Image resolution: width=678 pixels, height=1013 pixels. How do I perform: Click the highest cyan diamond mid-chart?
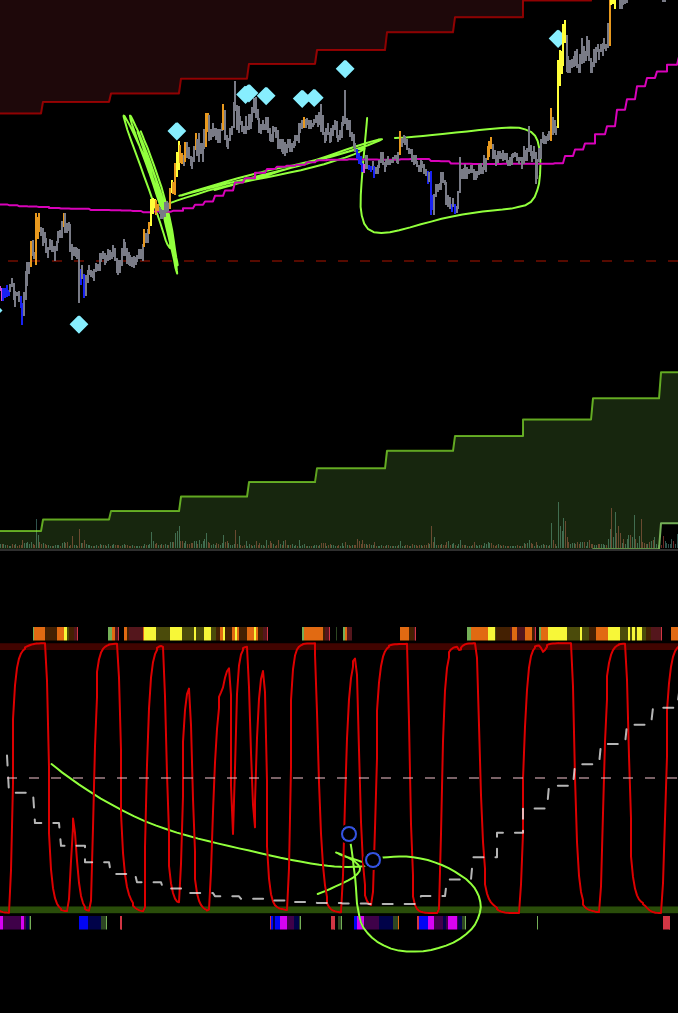pyautogui.click(x=345, y=69)
